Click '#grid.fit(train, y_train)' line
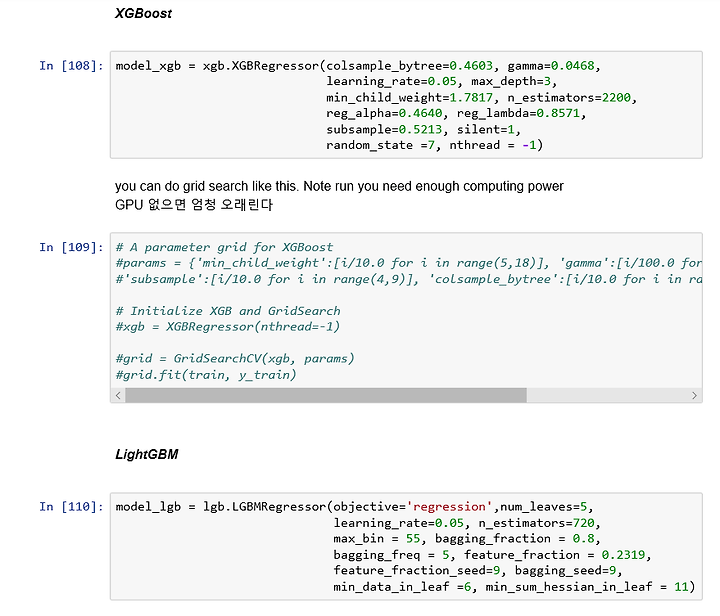 click(206, 375)
